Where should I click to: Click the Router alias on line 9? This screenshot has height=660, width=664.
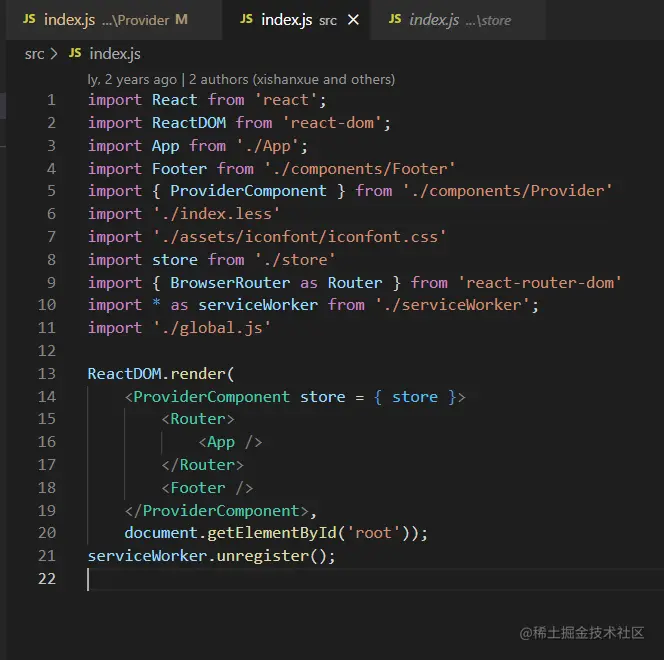(354, 282)
